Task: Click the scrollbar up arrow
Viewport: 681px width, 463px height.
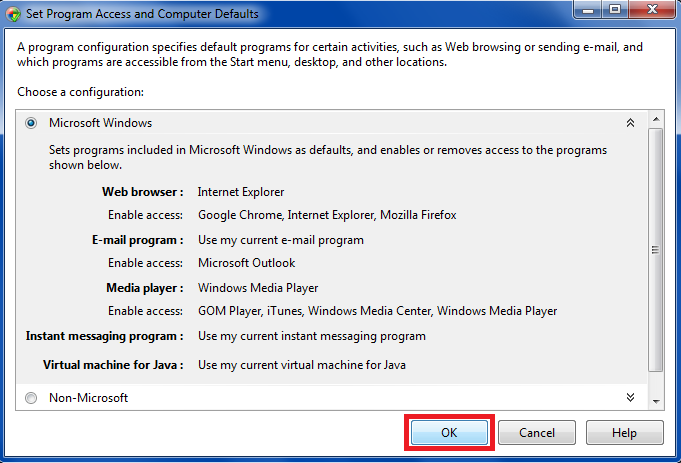Action: [x=656, y=119]
